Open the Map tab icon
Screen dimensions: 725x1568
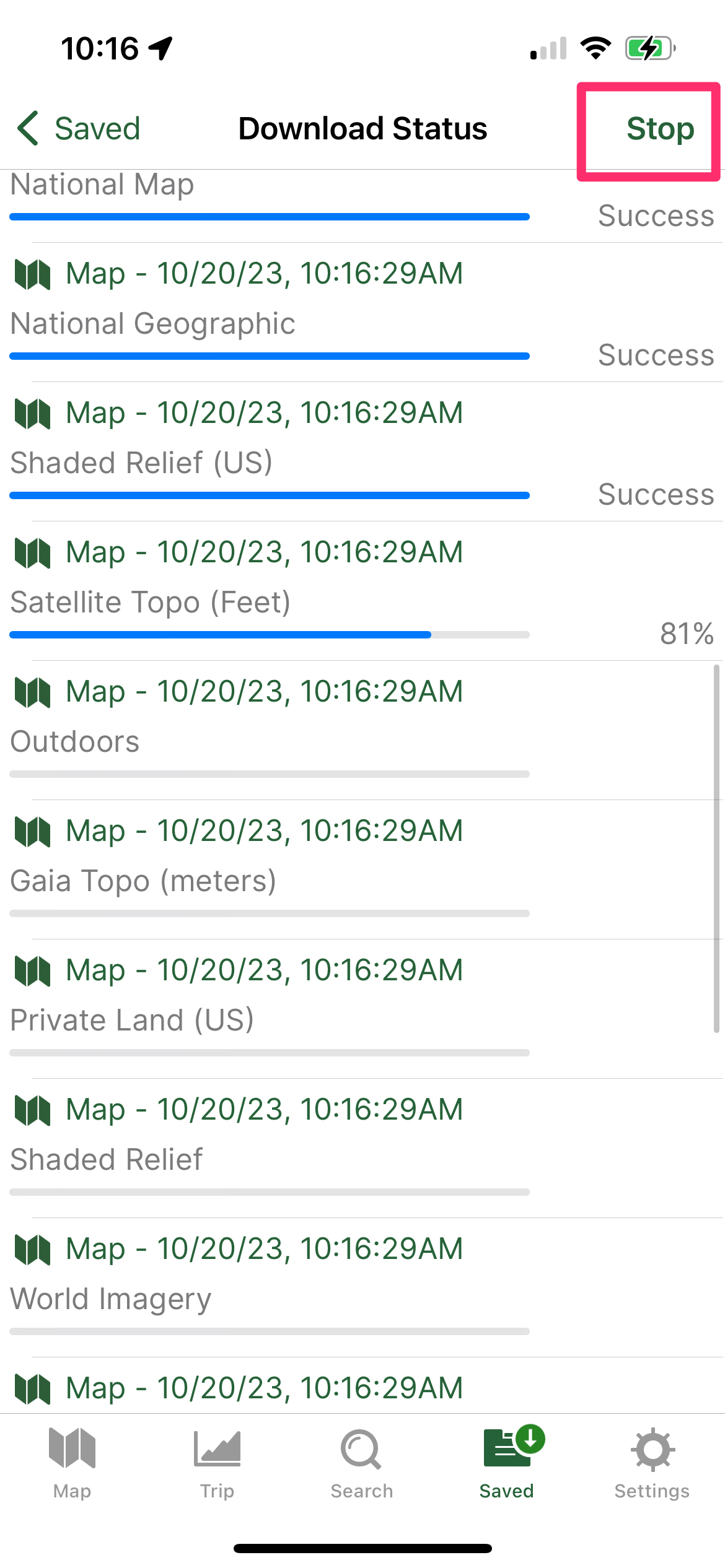click(x=72, y=1449)
